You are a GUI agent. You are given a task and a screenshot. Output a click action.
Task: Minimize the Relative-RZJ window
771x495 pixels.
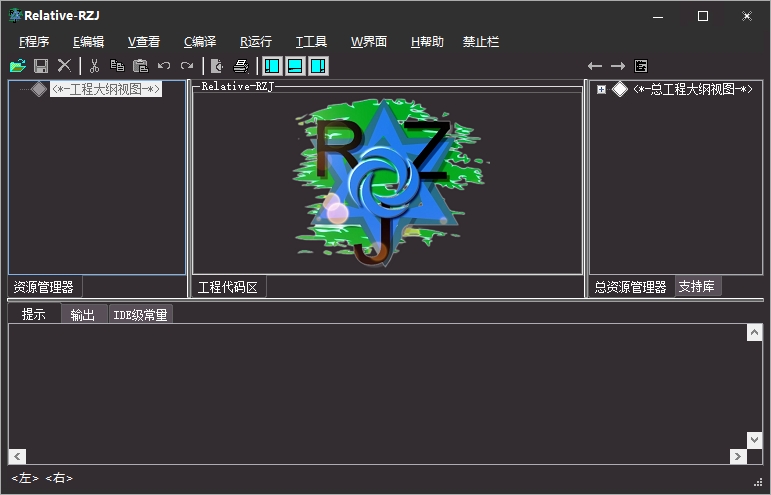click(658, 16)
